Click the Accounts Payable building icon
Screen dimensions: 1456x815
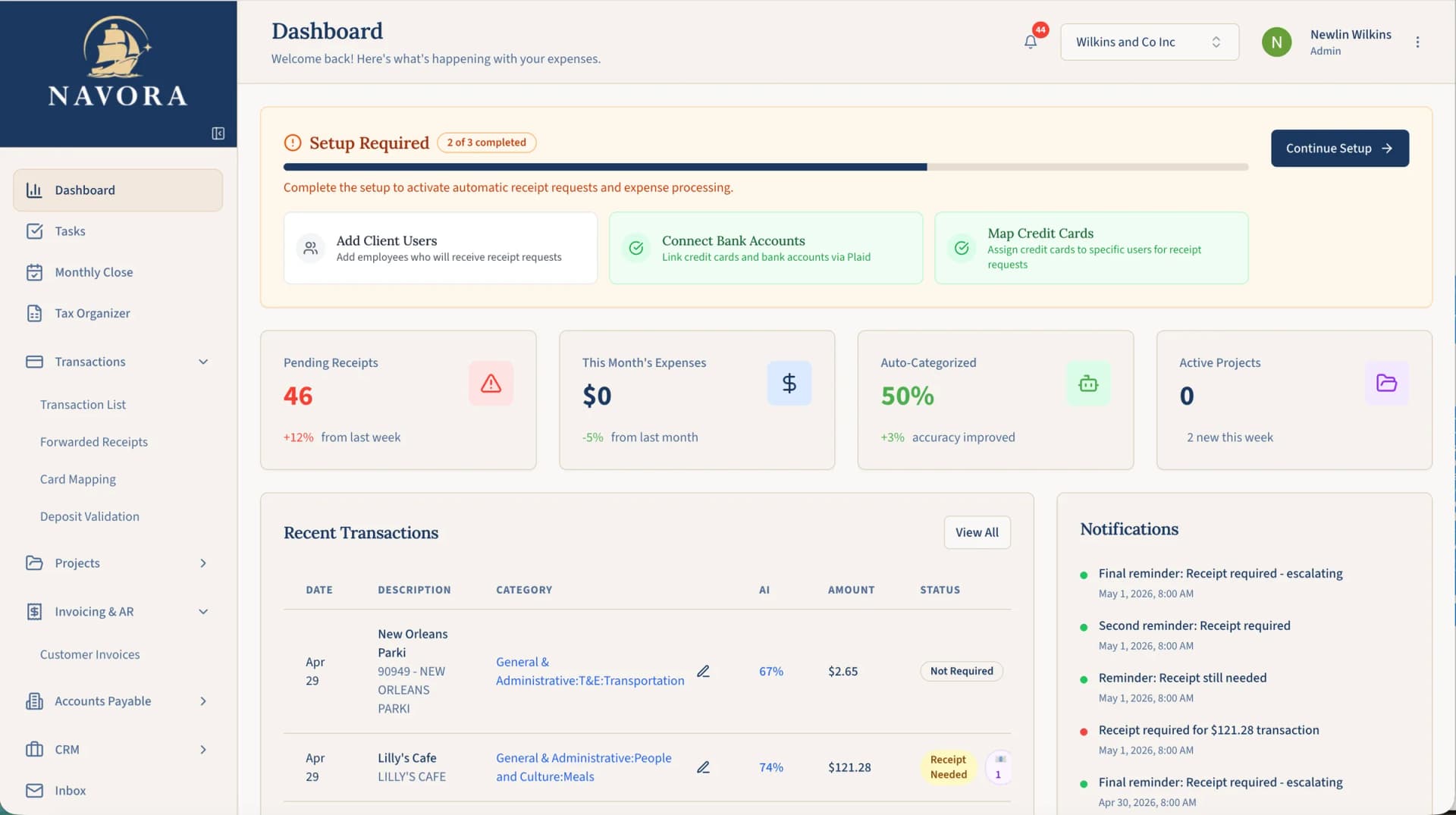34,701
